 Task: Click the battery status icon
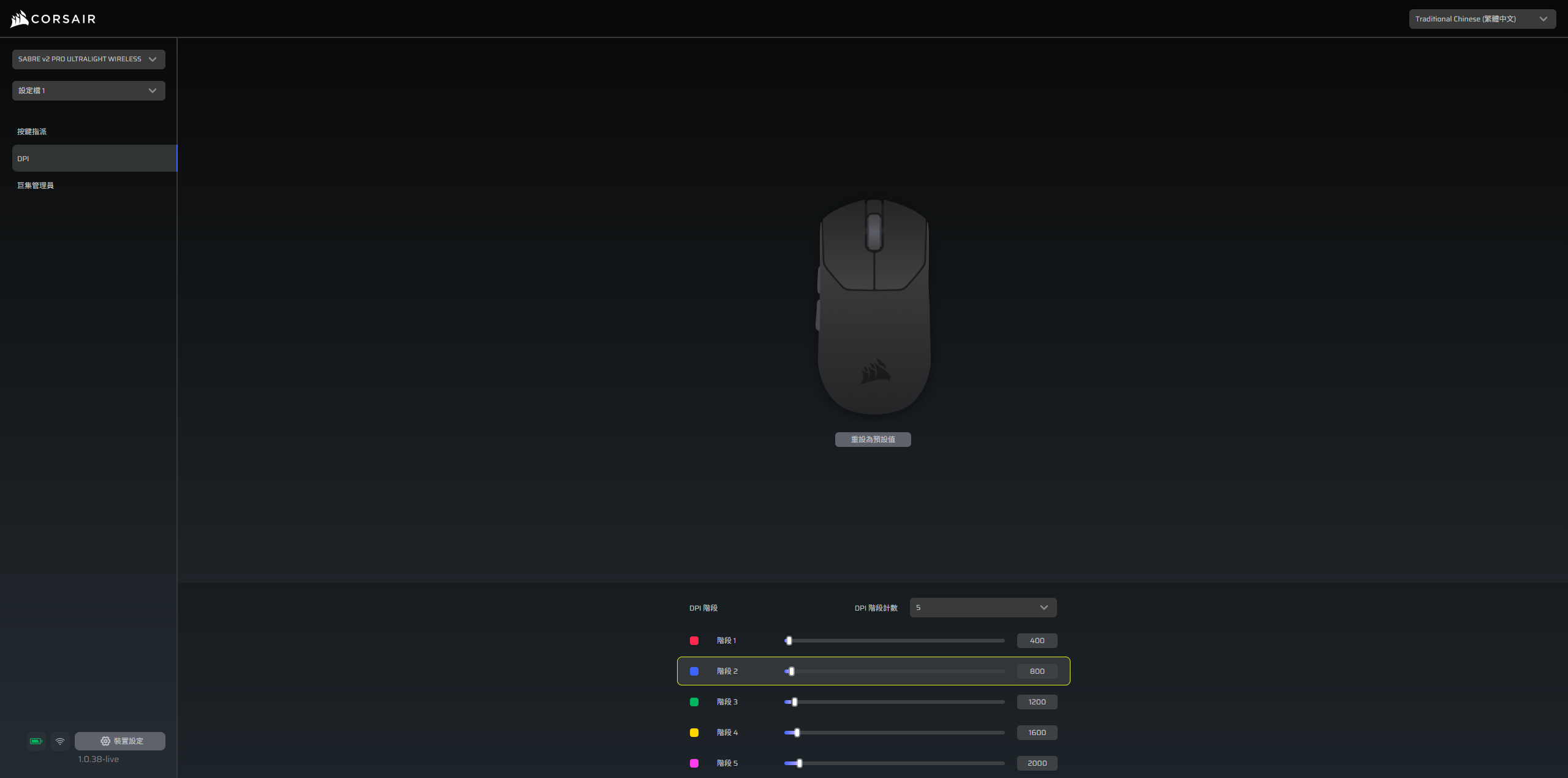[36, 741]
